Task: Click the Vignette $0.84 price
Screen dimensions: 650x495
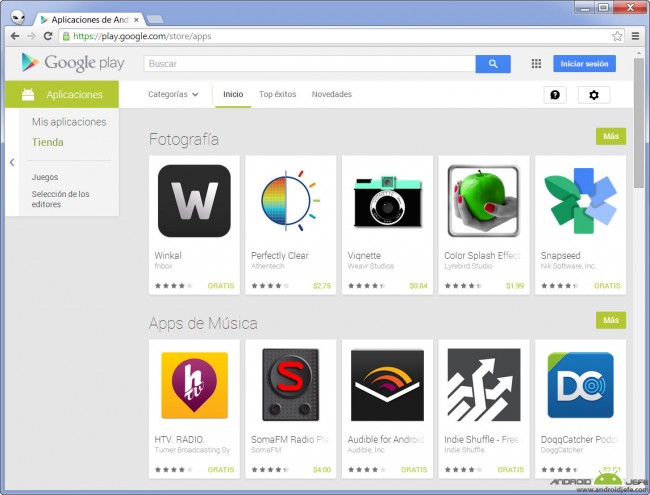Action: coord(418,286)
